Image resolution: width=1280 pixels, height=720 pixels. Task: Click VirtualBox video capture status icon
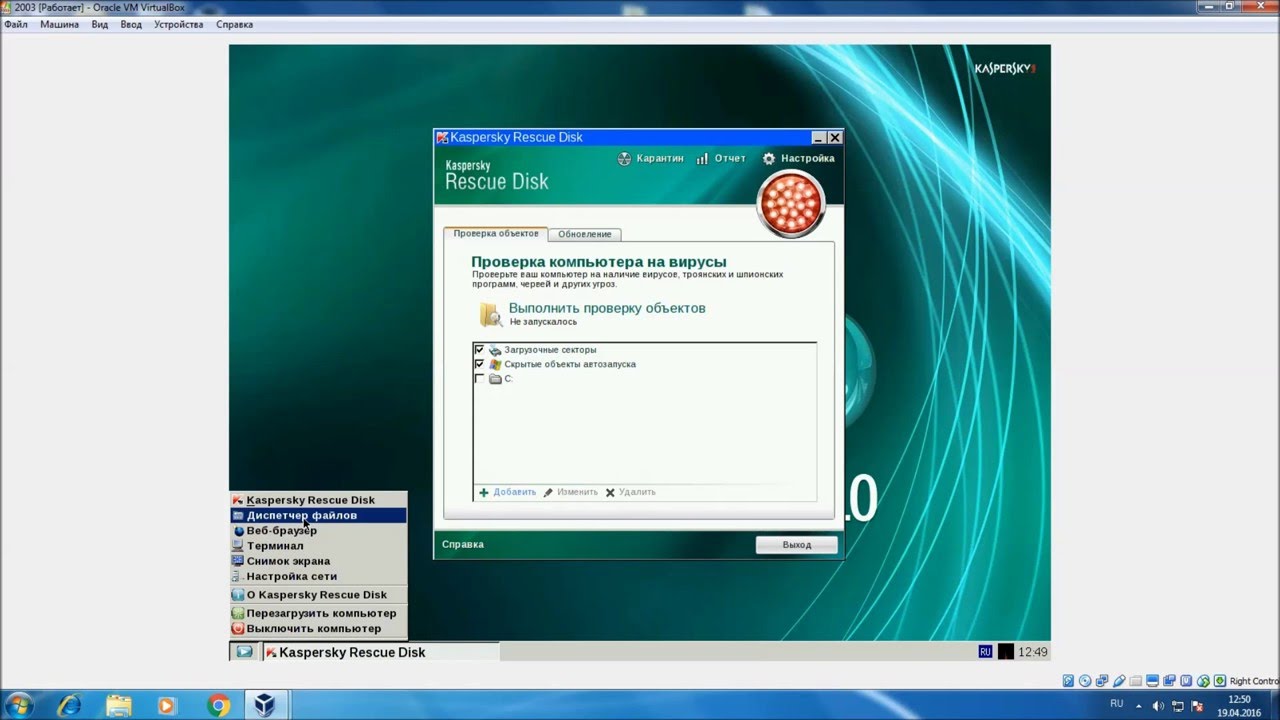[1169, 681]
